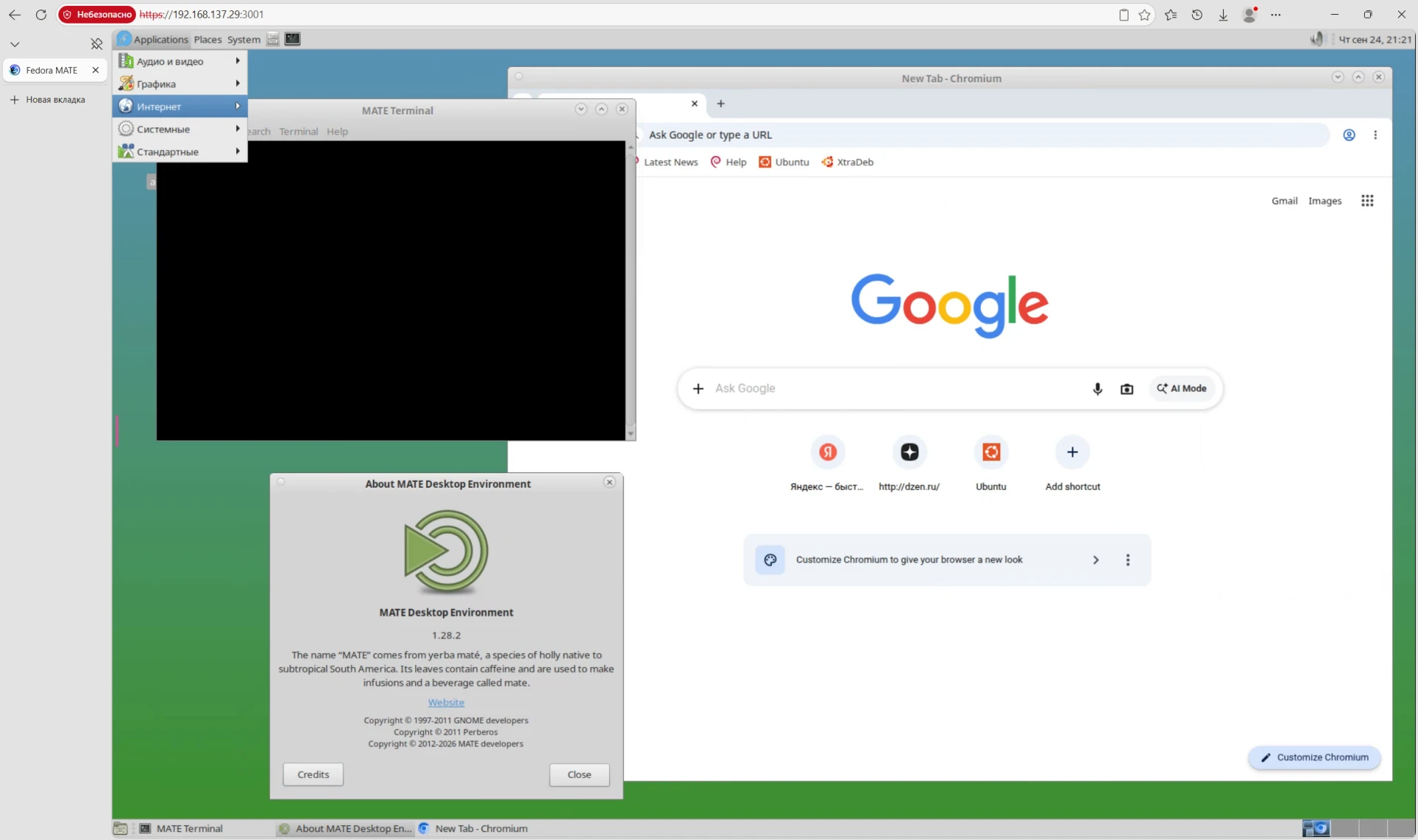
Task: Switch to AI Mode
Action: [1182, 388]
